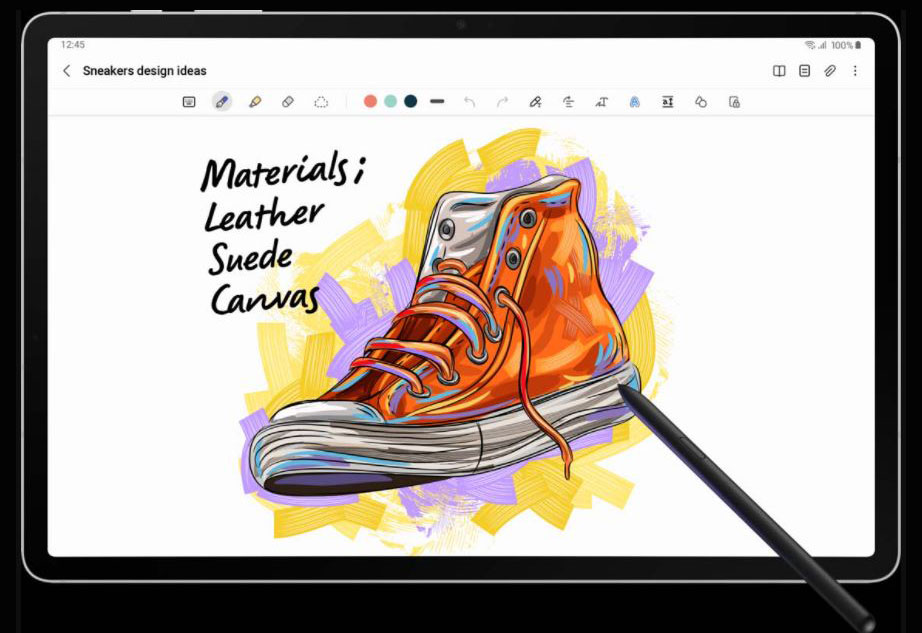Screen dimensions: 922x633
Task: Pick the mint green pen color
Action: pyautogui.click(x=390, y=101)
